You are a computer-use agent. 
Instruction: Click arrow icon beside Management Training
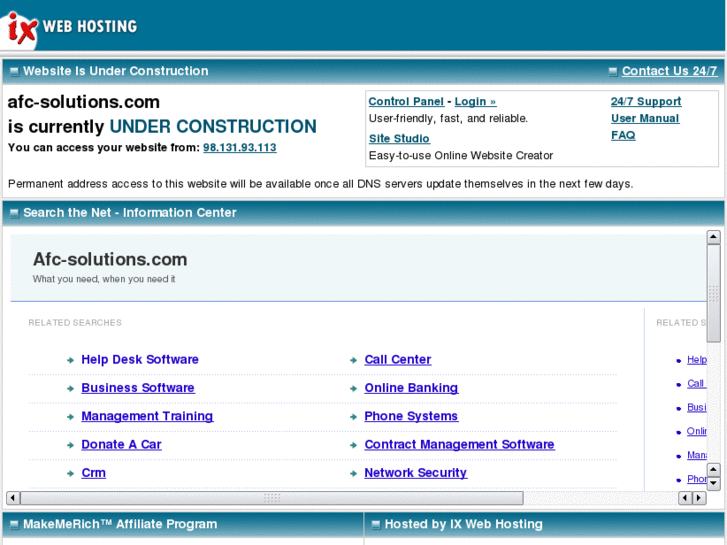(x=70, y=417)
